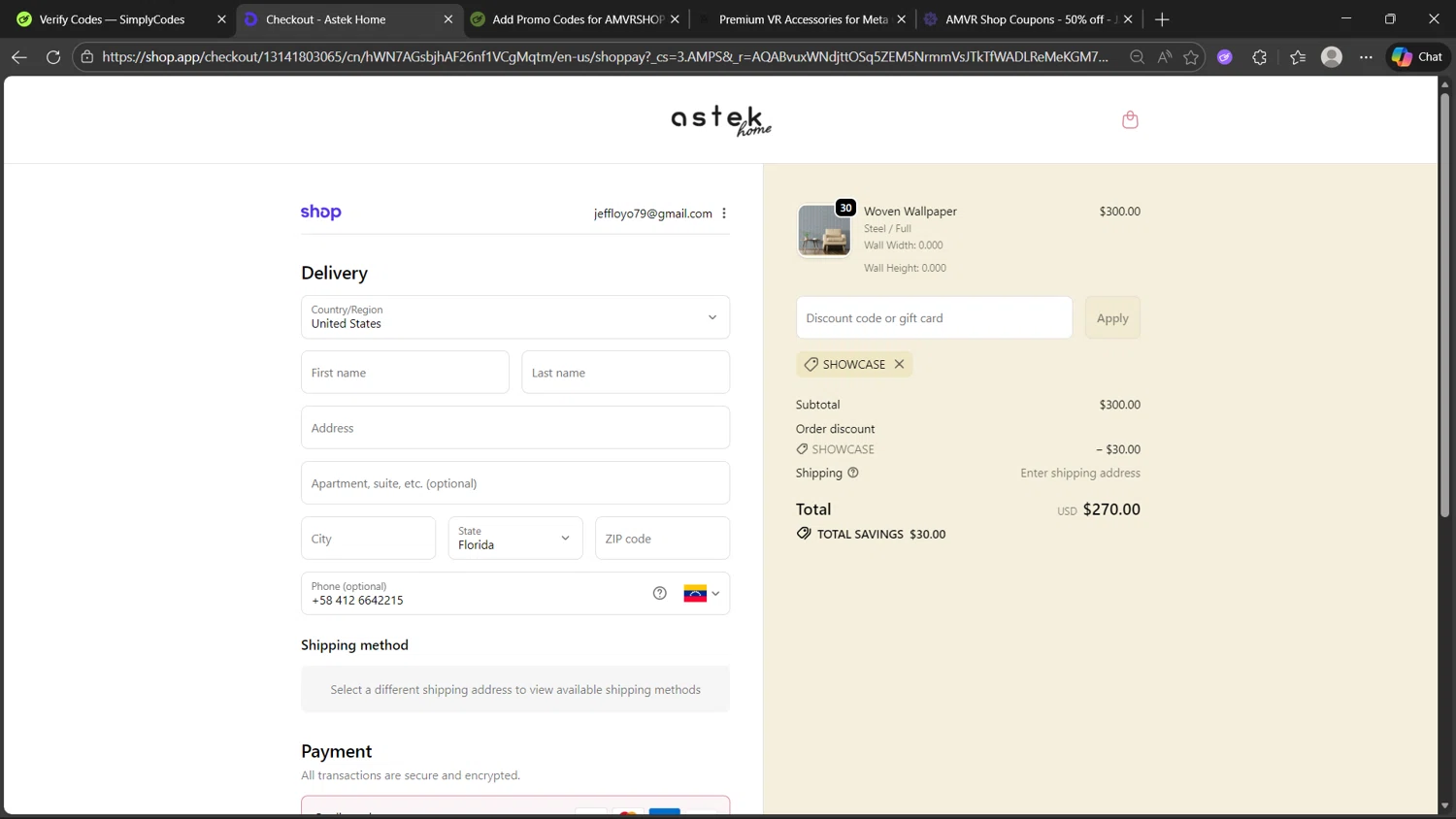Click the Woven Wallpaper product thumbnail

824,231
